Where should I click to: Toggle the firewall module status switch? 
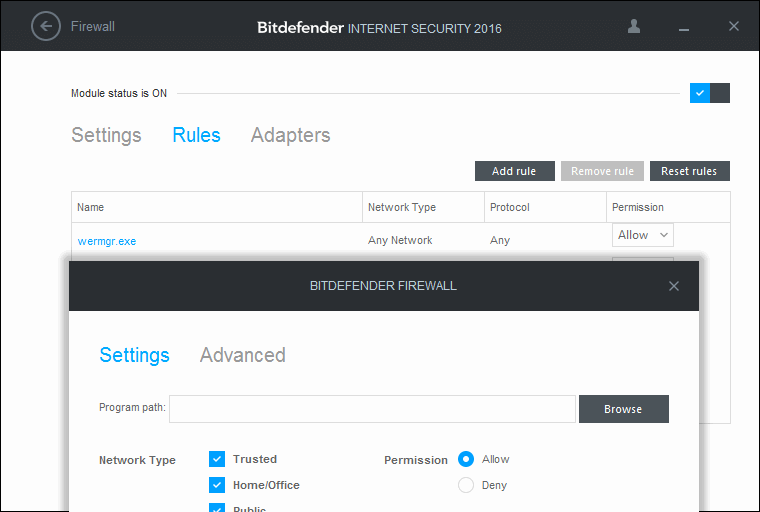(710, 93)
